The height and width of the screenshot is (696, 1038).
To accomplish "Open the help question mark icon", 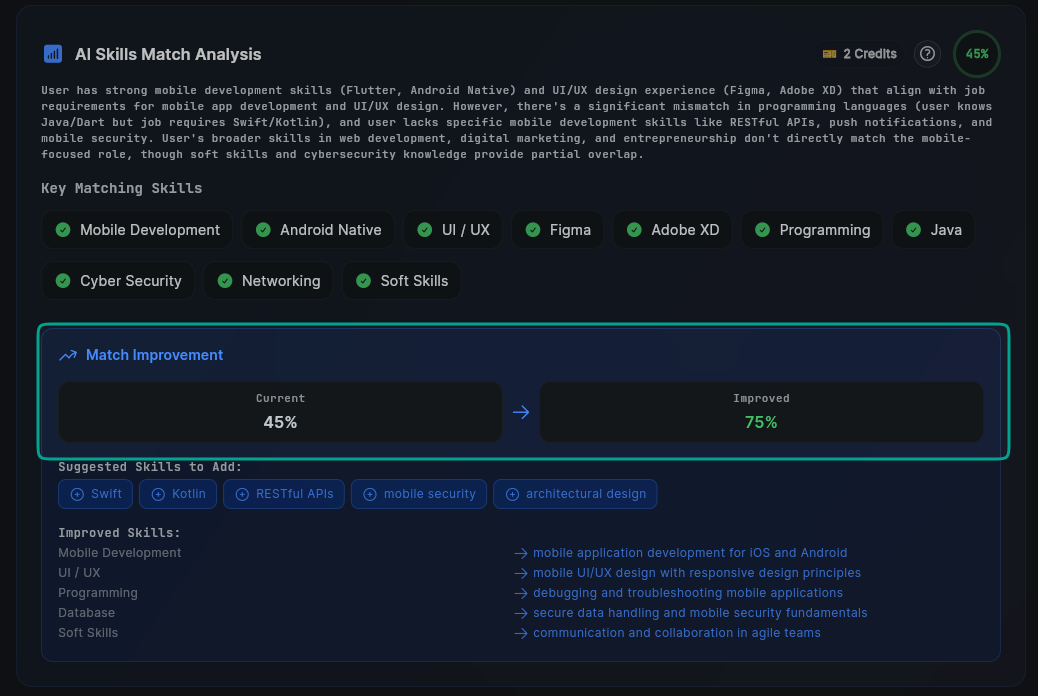I will pyautogui.click(x=927, y=54).
